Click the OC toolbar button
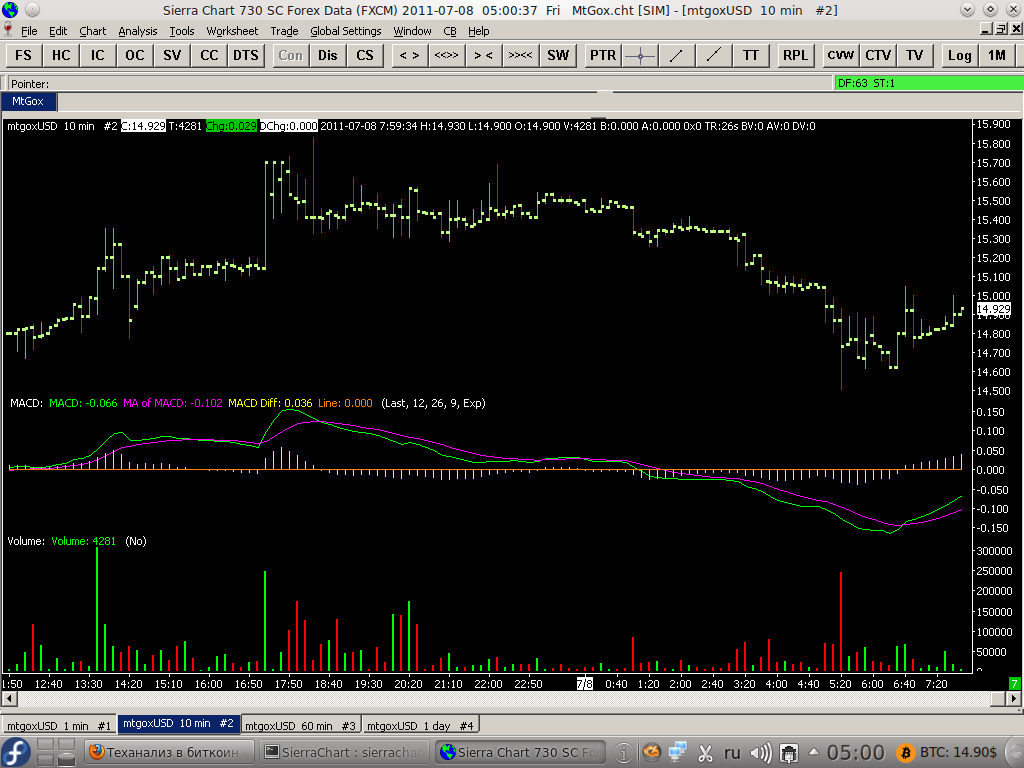This screenshot has height=768, width=1024. pos(135,56)
